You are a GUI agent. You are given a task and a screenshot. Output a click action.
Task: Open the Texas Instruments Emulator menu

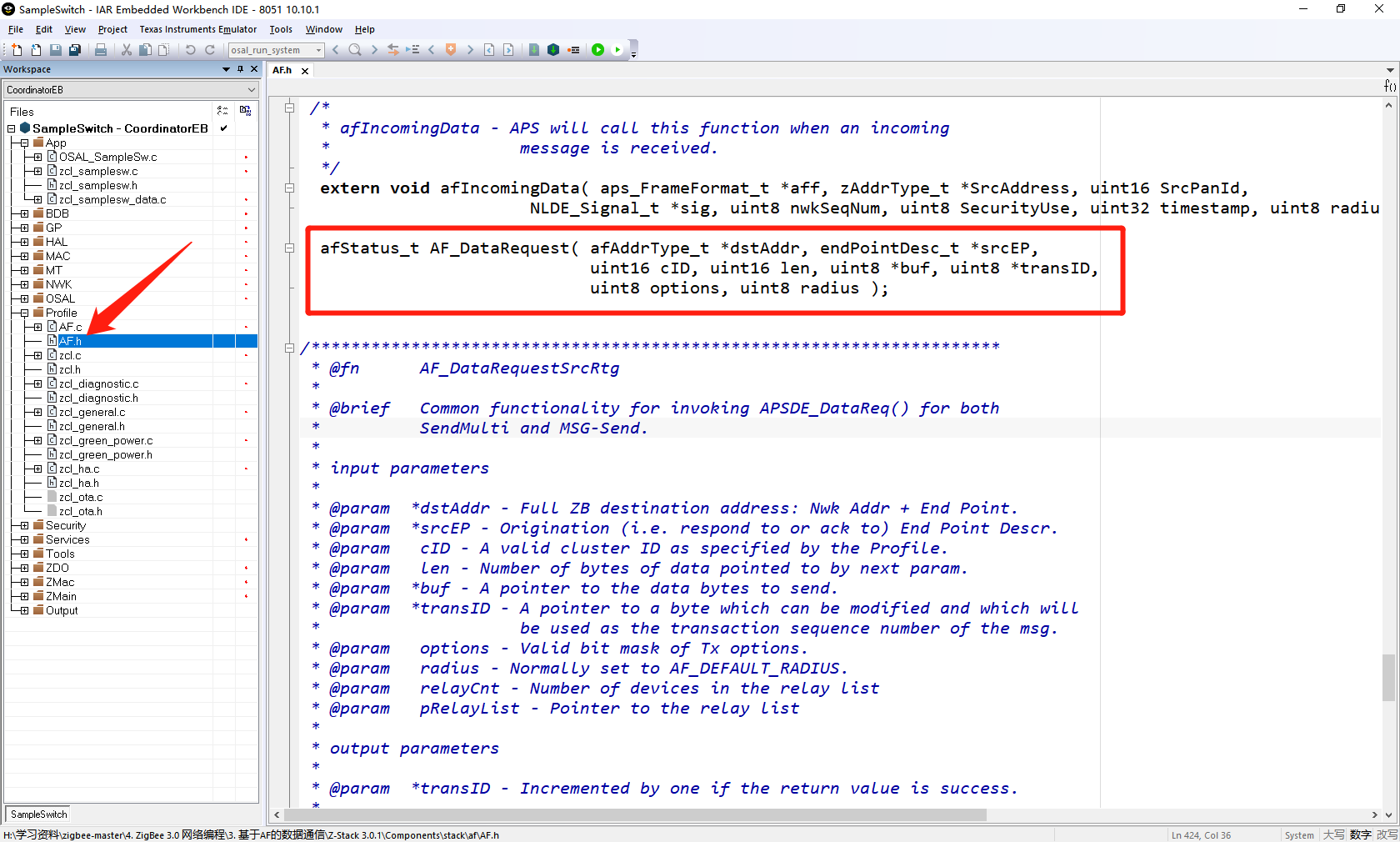[x=197, y=29]
